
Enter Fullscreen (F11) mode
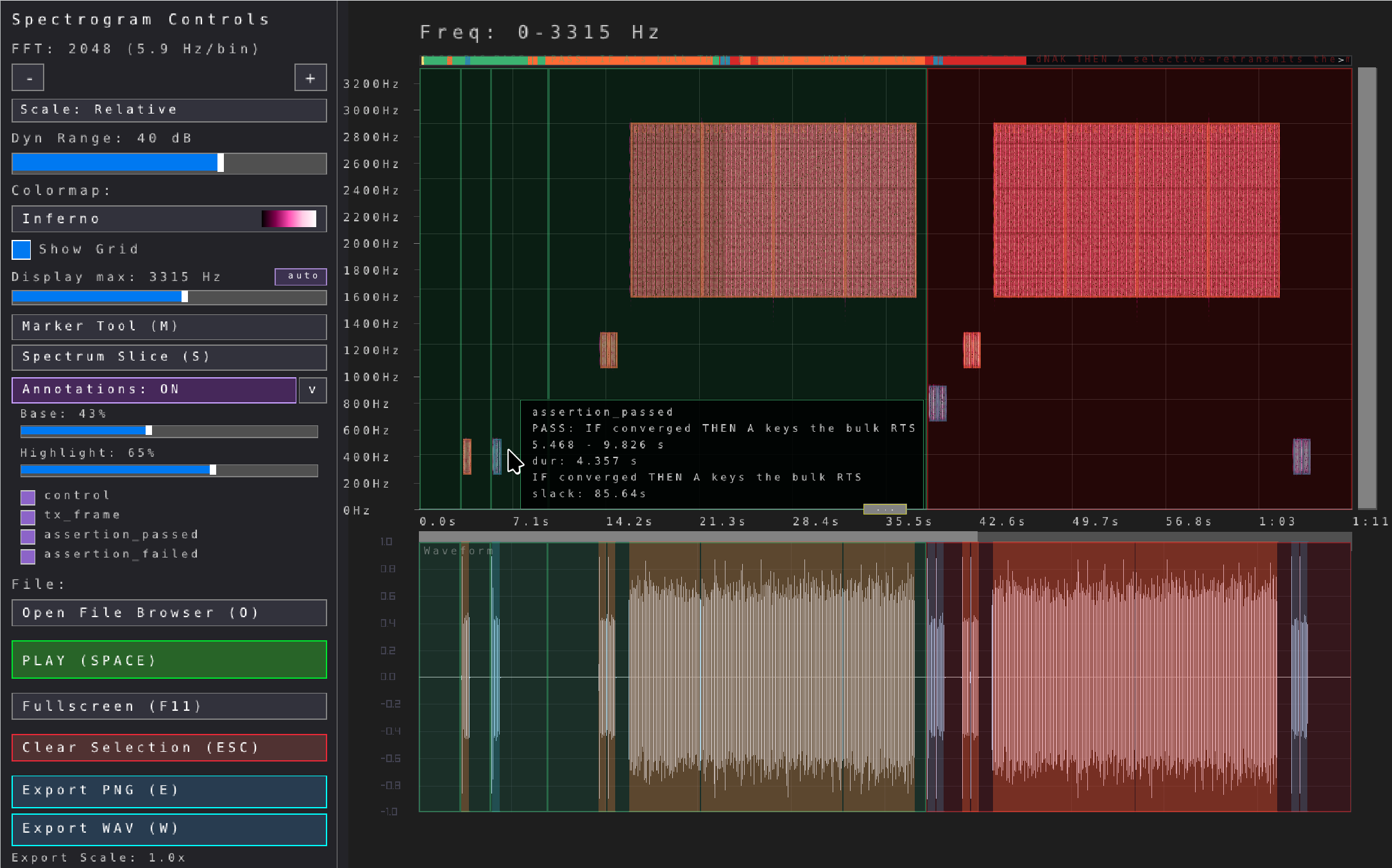[x=169, y=706]
